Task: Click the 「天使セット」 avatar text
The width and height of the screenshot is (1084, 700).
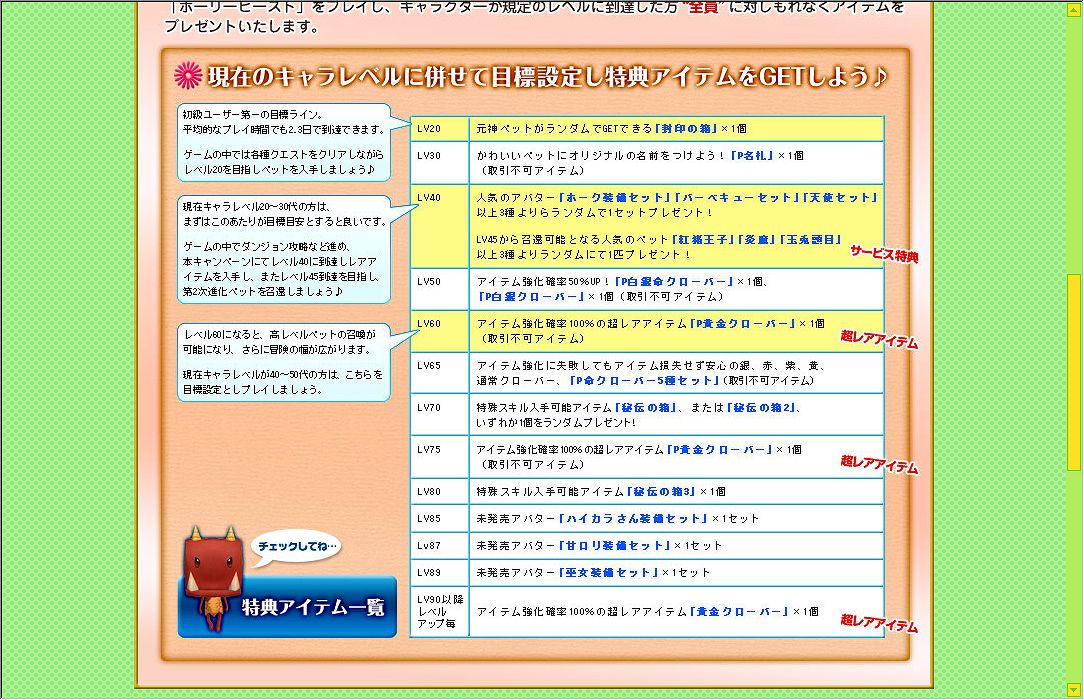Action: coord(840,198)
